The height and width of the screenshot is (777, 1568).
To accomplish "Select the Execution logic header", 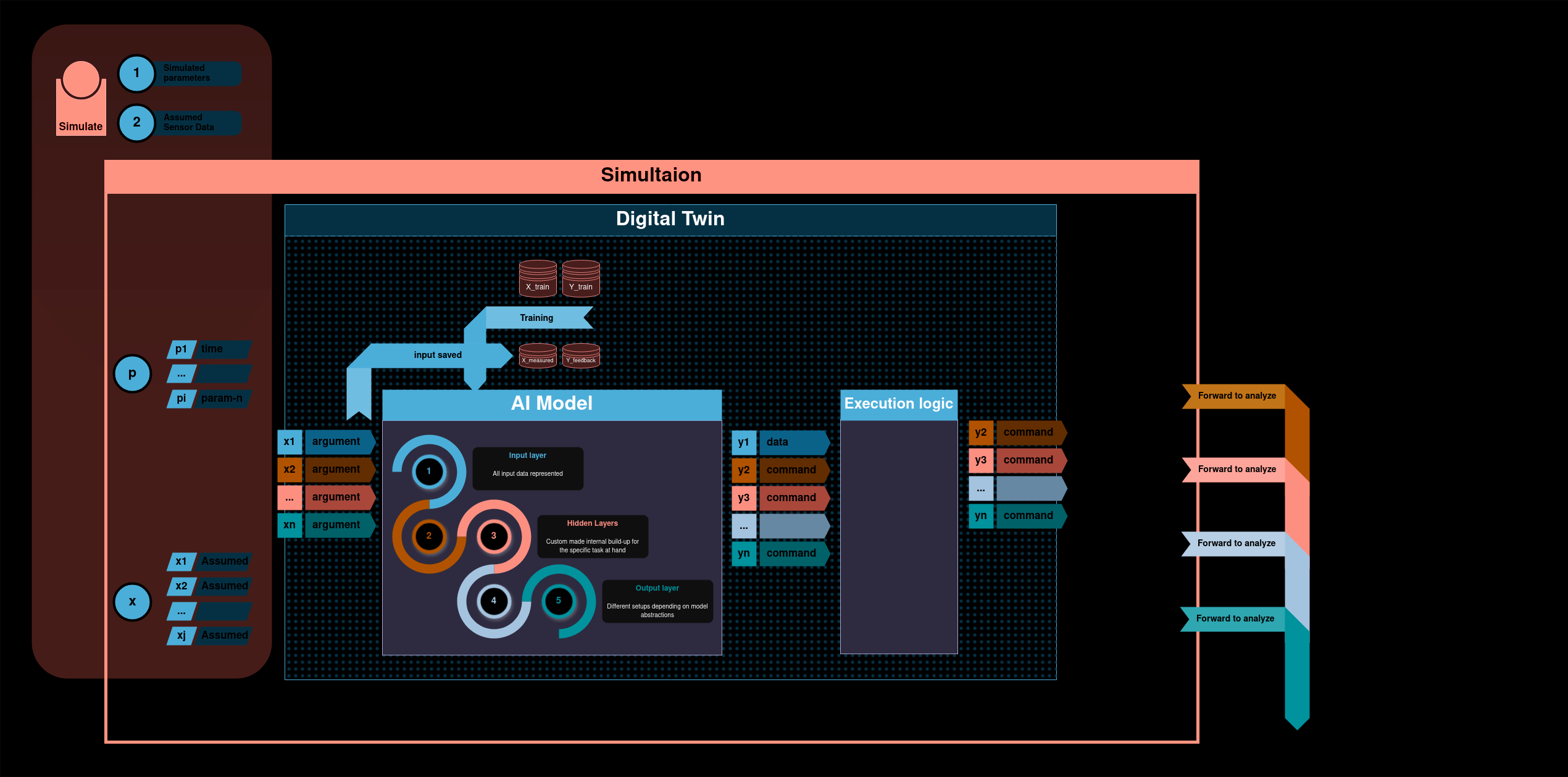I will (898, 404).
